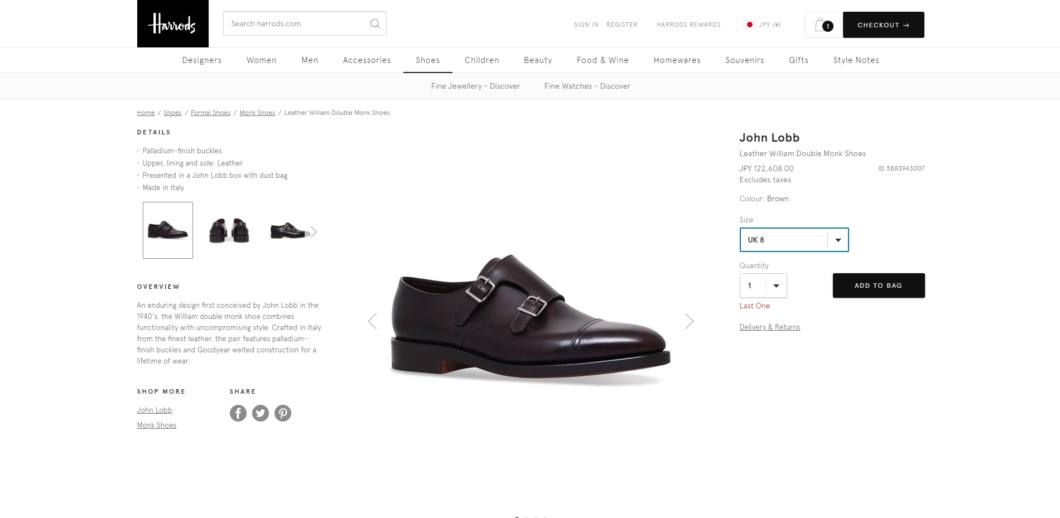Share on Pinterest icon
Viewport: 1060px width, 518px height.
click(x=283, y=413)
